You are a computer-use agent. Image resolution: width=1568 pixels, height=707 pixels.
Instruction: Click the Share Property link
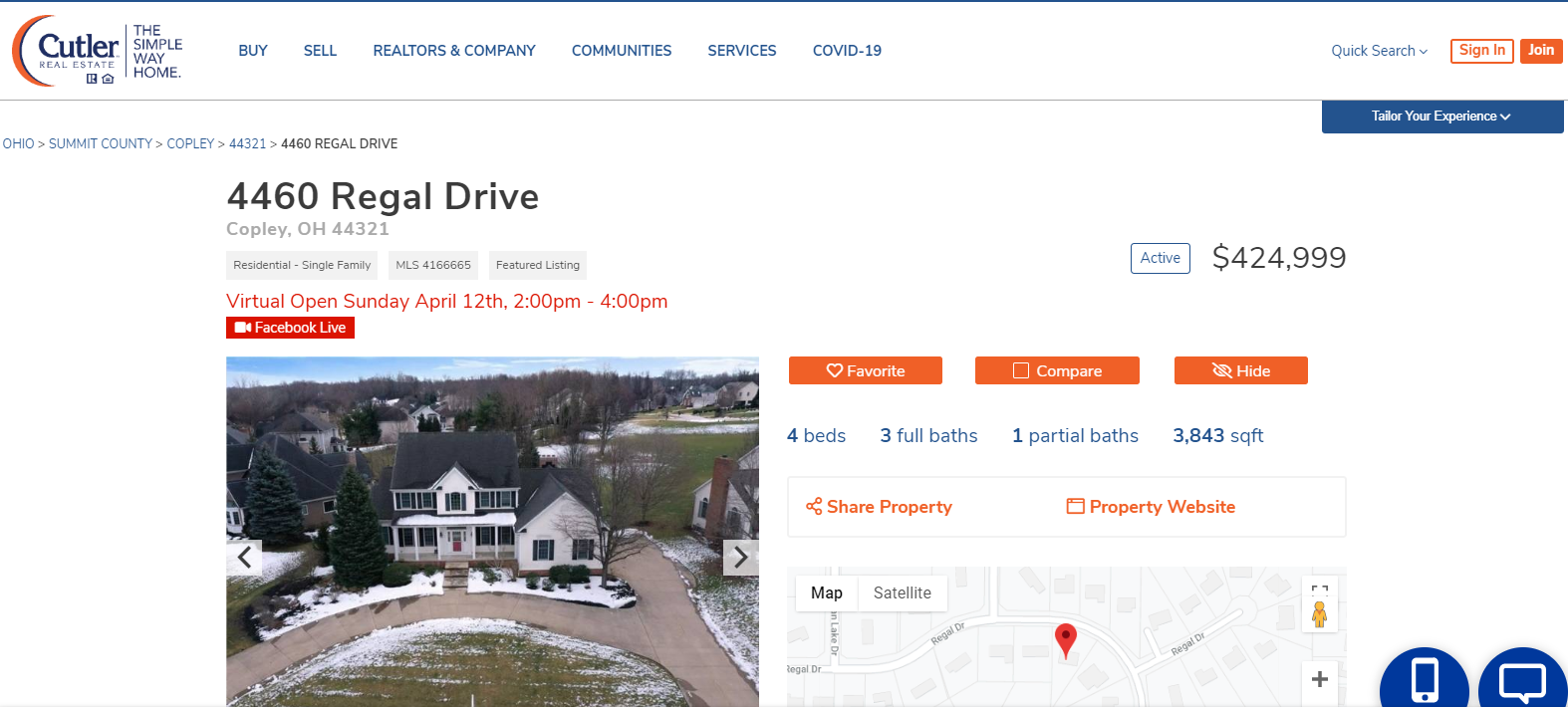tap(880, 507)
